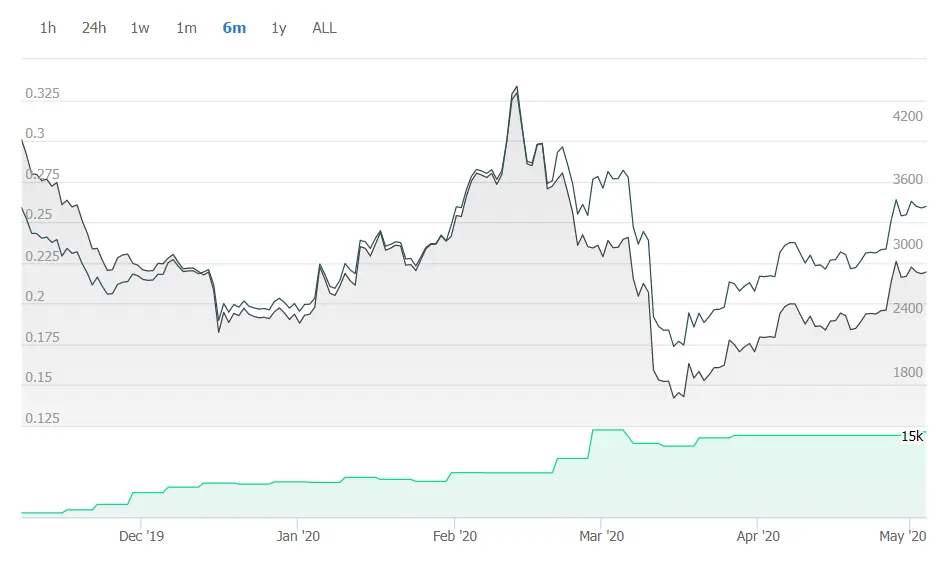Click the 4200 right axis label
This screenshot has width=936, height=566.
point(907,116)
